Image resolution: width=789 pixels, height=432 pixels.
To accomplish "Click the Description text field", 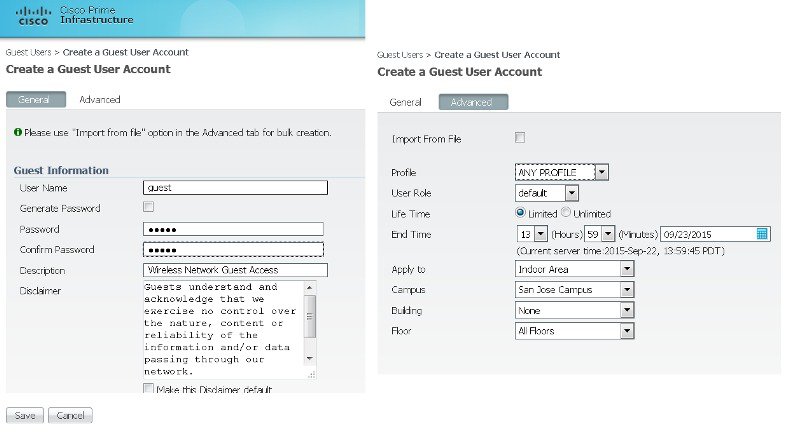I will 235,270.
